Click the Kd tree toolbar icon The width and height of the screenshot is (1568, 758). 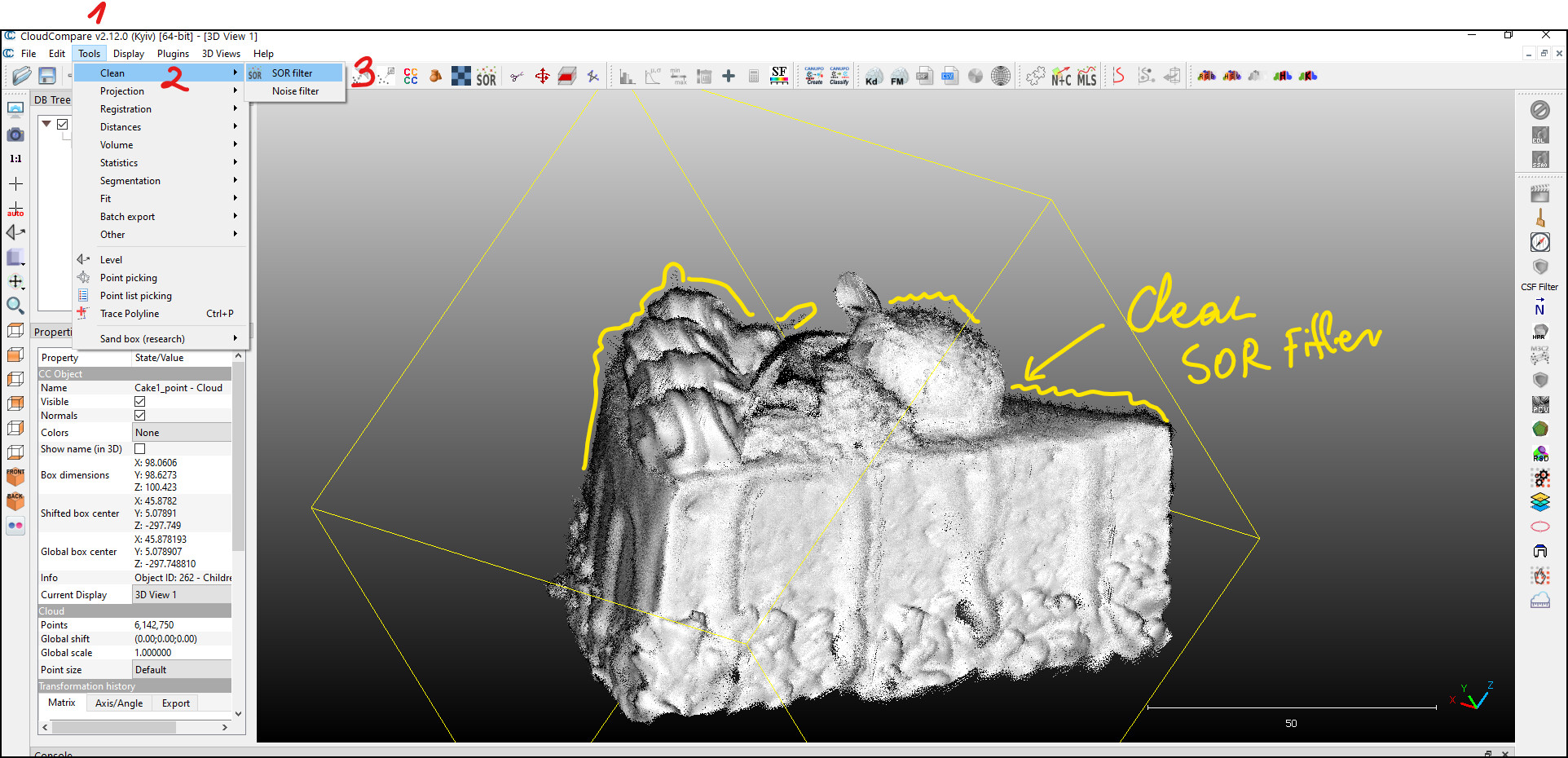873,77
